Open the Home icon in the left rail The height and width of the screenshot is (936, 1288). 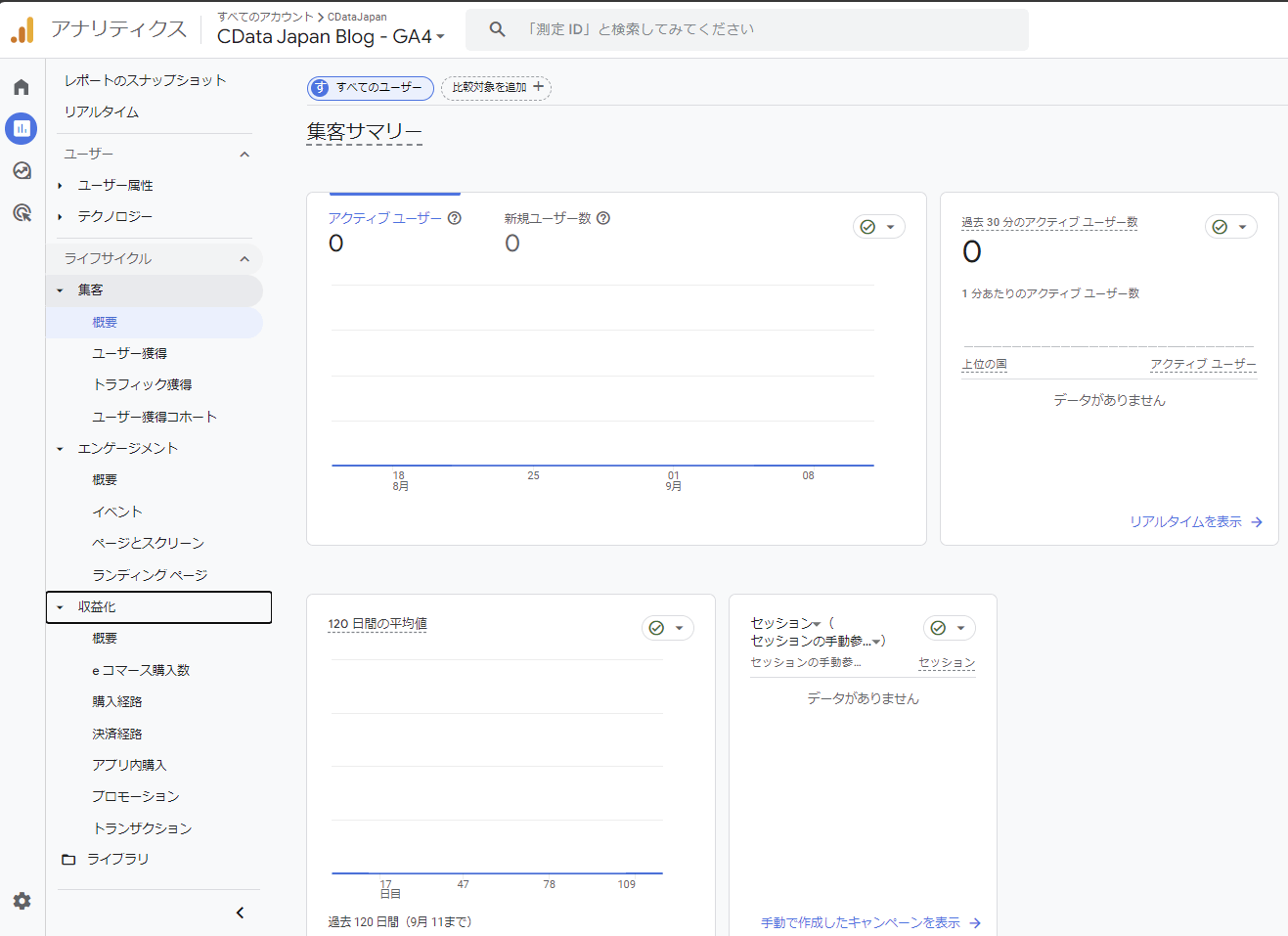tap(21, 86)
